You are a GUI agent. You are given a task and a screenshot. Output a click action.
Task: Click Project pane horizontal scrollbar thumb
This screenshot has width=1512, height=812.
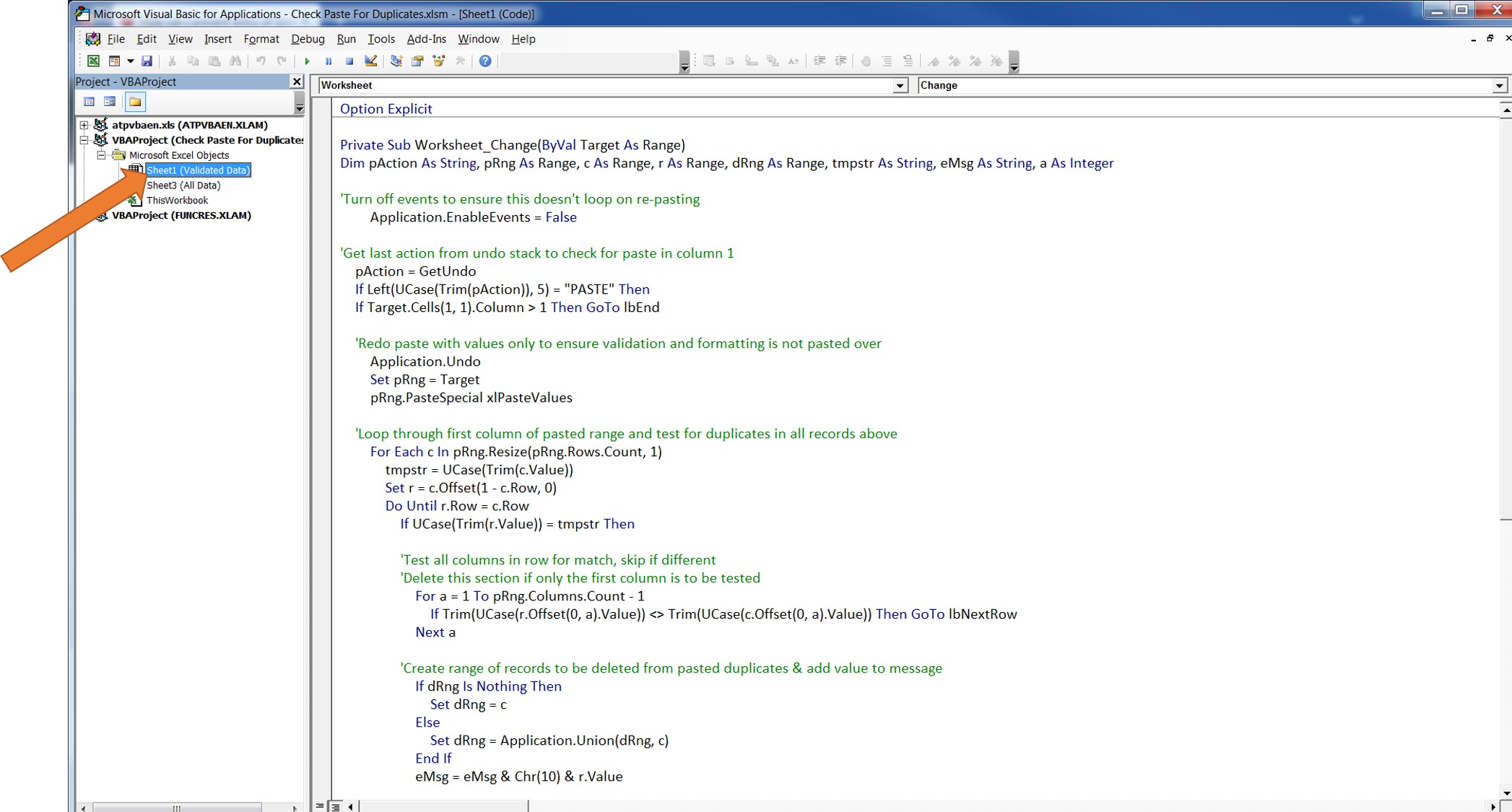(x=177, y=808)
